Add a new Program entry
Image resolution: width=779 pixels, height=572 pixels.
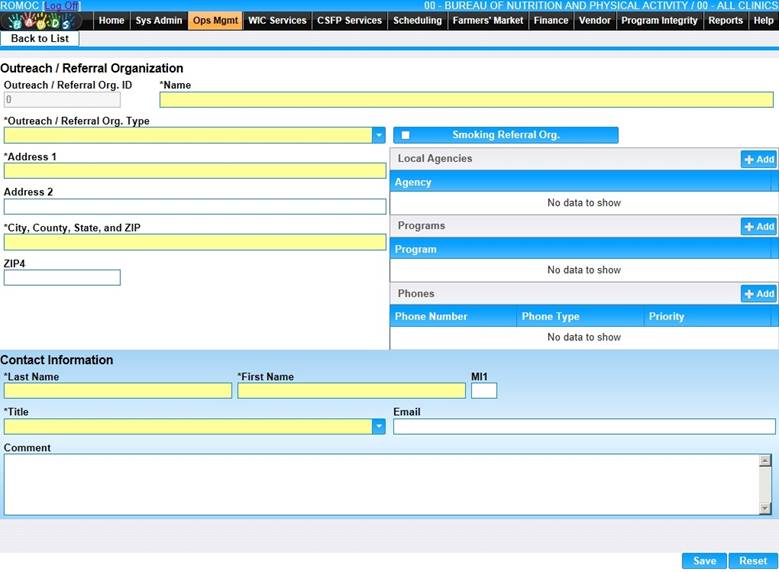pyautogui.click(x=758, y=227)
